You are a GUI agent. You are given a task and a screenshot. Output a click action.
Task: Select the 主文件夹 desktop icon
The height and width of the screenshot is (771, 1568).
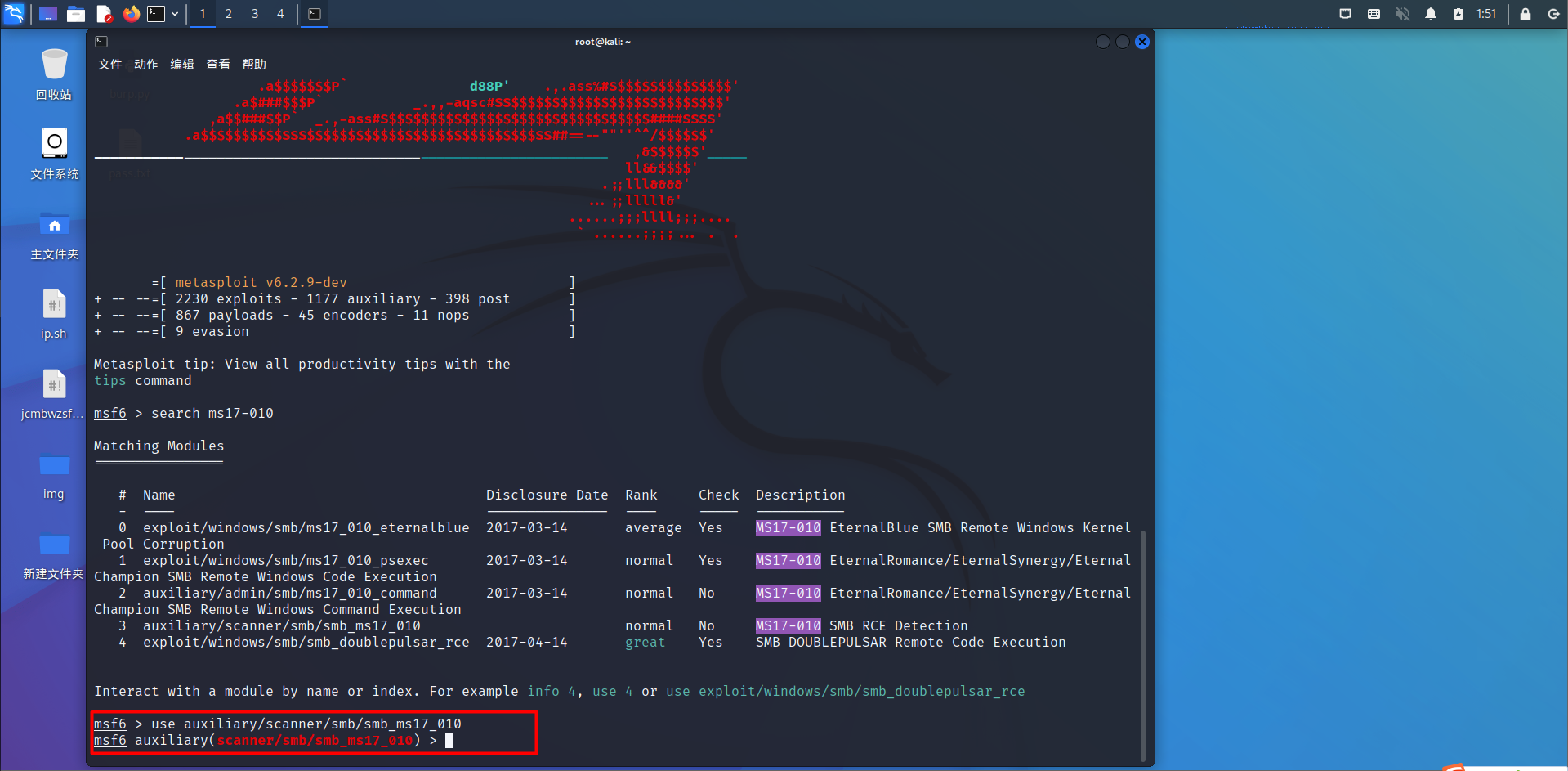coord(54,235)
